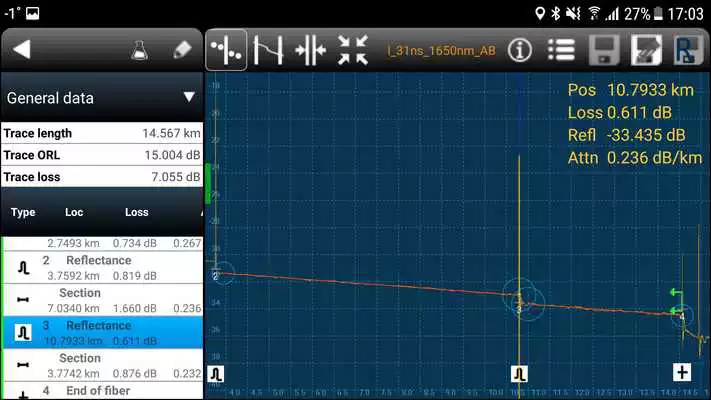Tap the muted sound status icon
Image resolution: width=711 pixels, height=400 pixels.
(x=573, y=13)
